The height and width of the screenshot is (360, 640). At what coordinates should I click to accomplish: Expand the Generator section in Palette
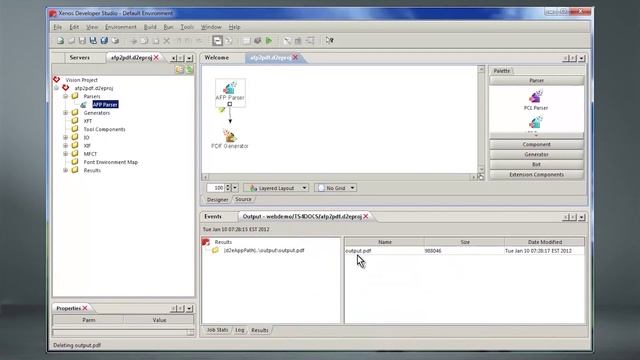pos(536,154)
